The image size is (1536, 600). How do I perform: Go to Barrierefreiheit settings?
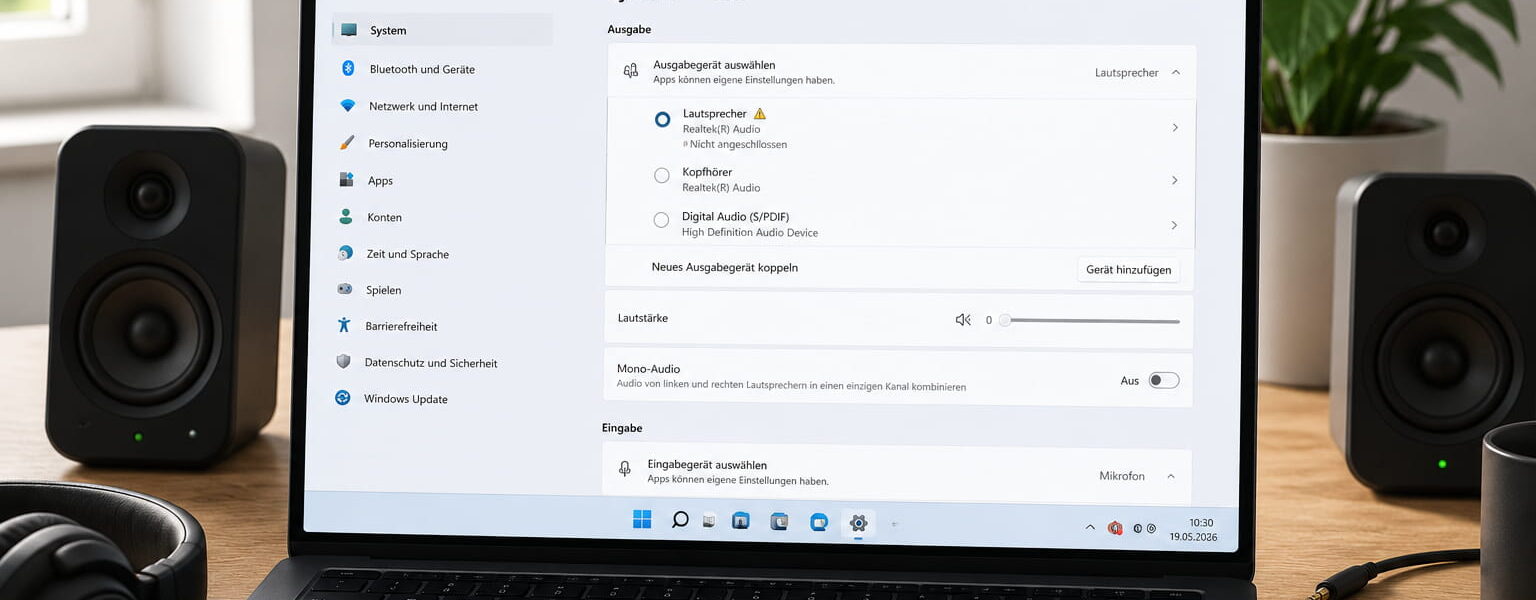coord(401,326)
